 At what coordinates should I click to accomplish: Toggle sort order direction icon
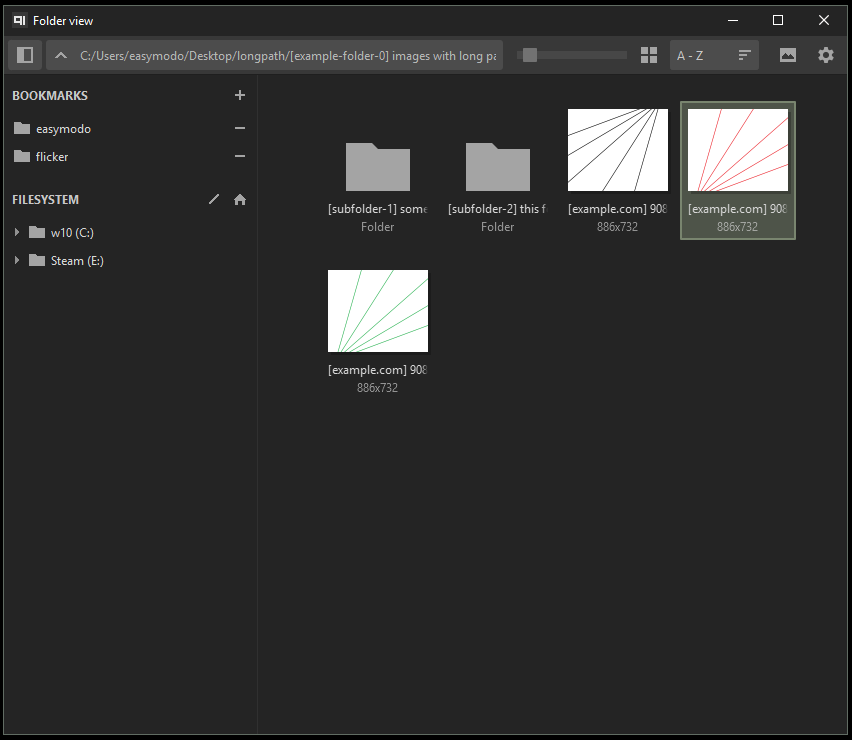click(745, 55)
